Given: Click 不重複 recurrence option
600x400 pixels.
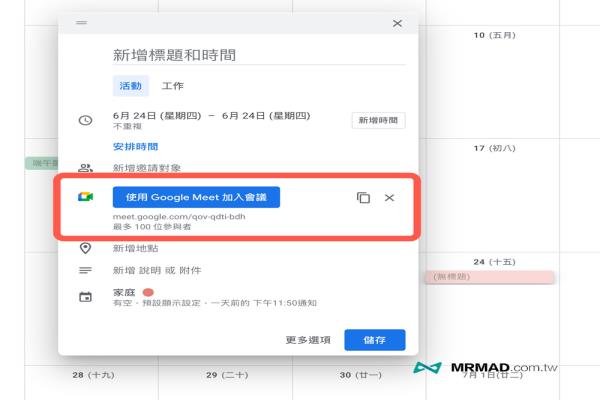Looking at the screenshot, I should (127, 126).
